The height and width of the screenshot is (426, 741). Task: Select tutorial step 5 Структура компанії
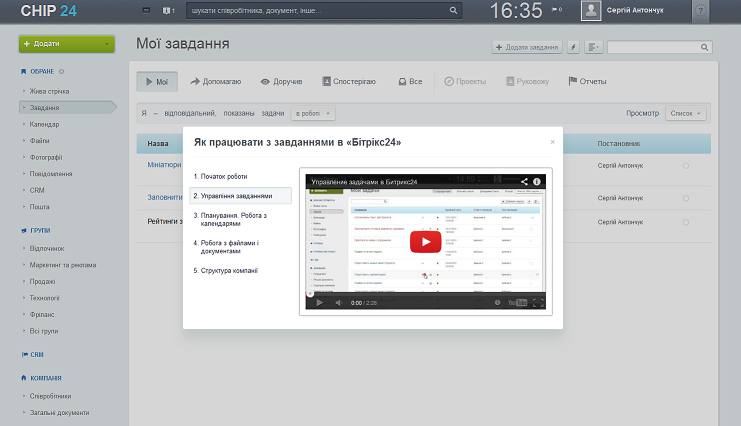pyautogui.click(x=225, y=271)
